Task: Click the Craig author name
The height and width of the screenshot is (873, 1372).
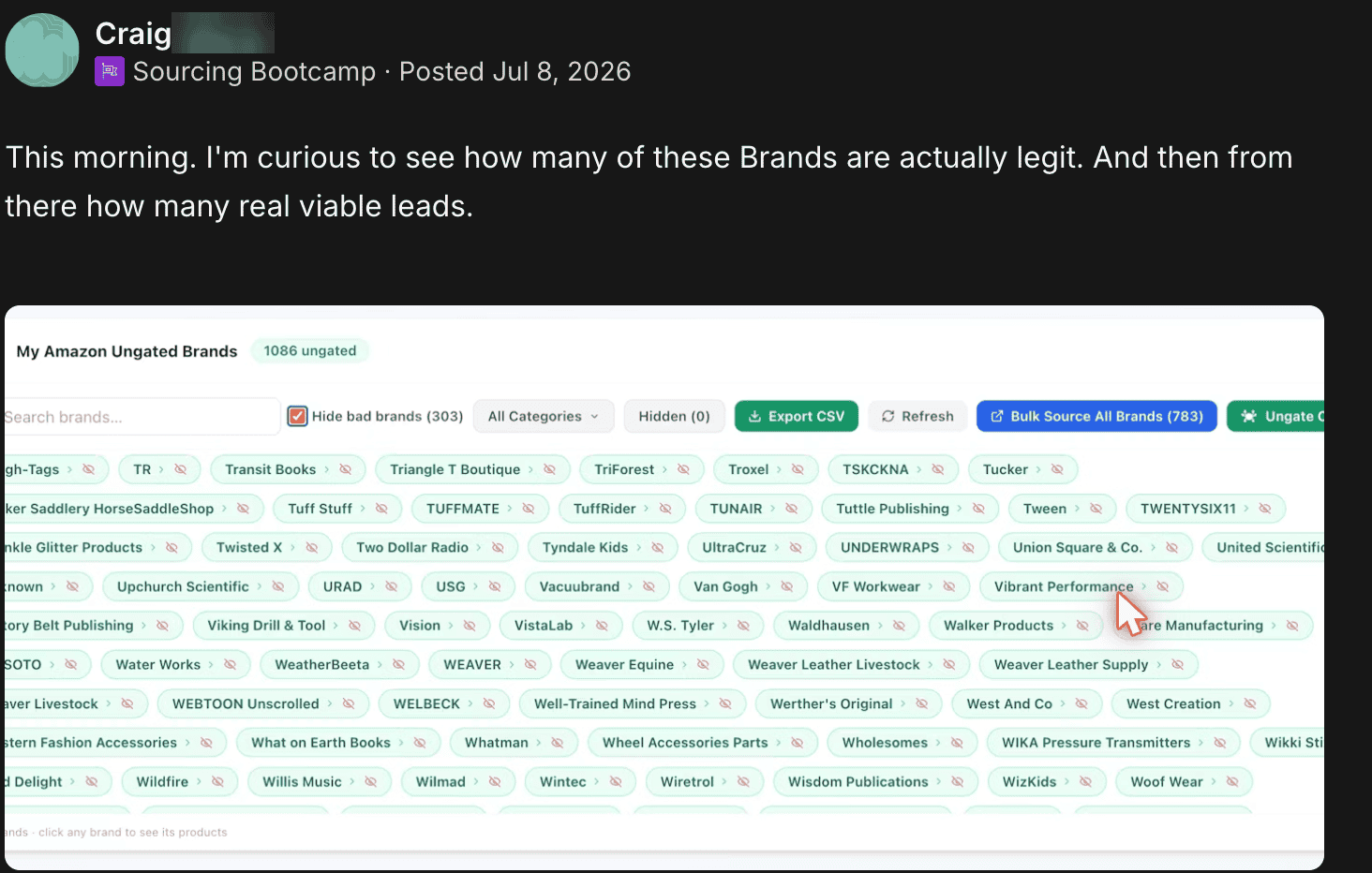Action: 133,34
